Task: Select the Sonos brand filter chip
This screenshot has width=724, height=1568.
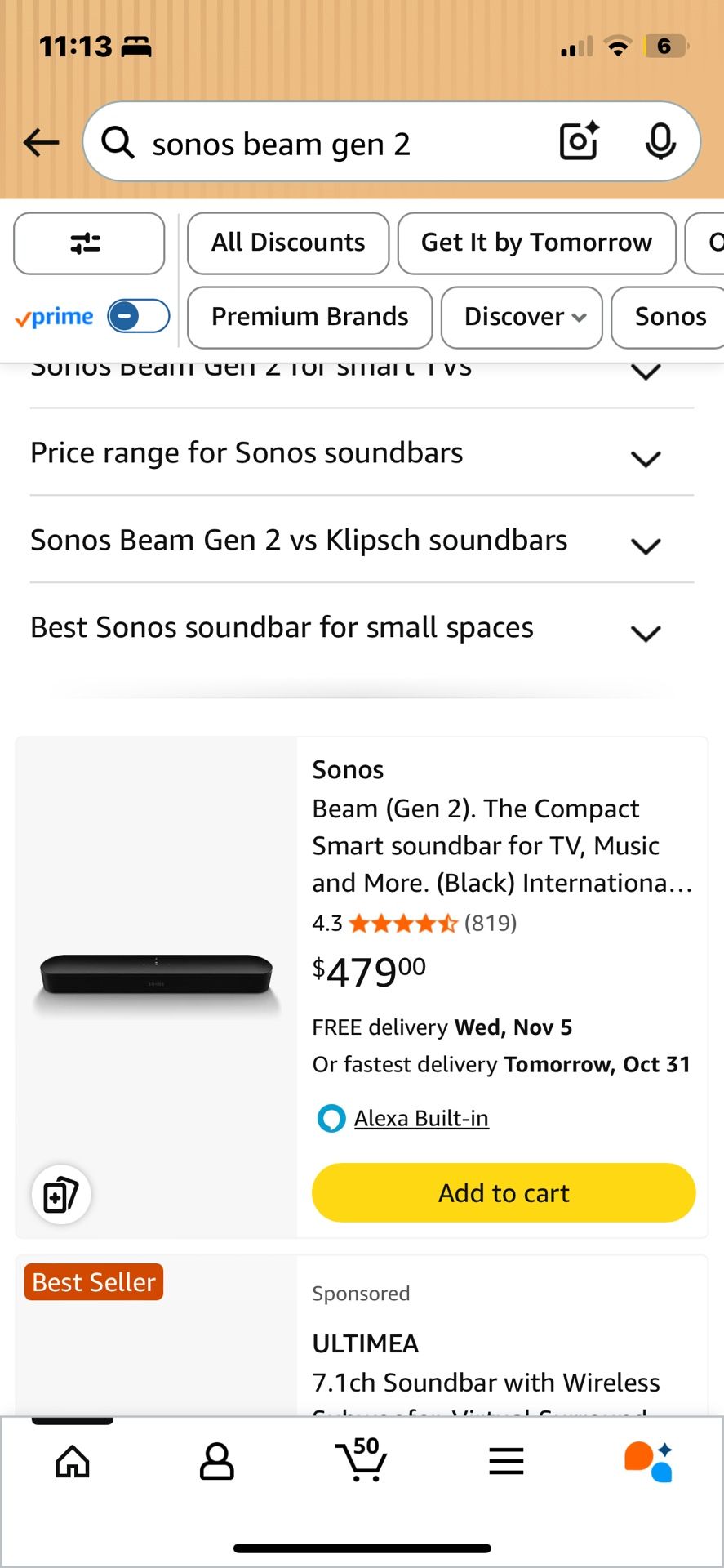Action: coord(669,318)
